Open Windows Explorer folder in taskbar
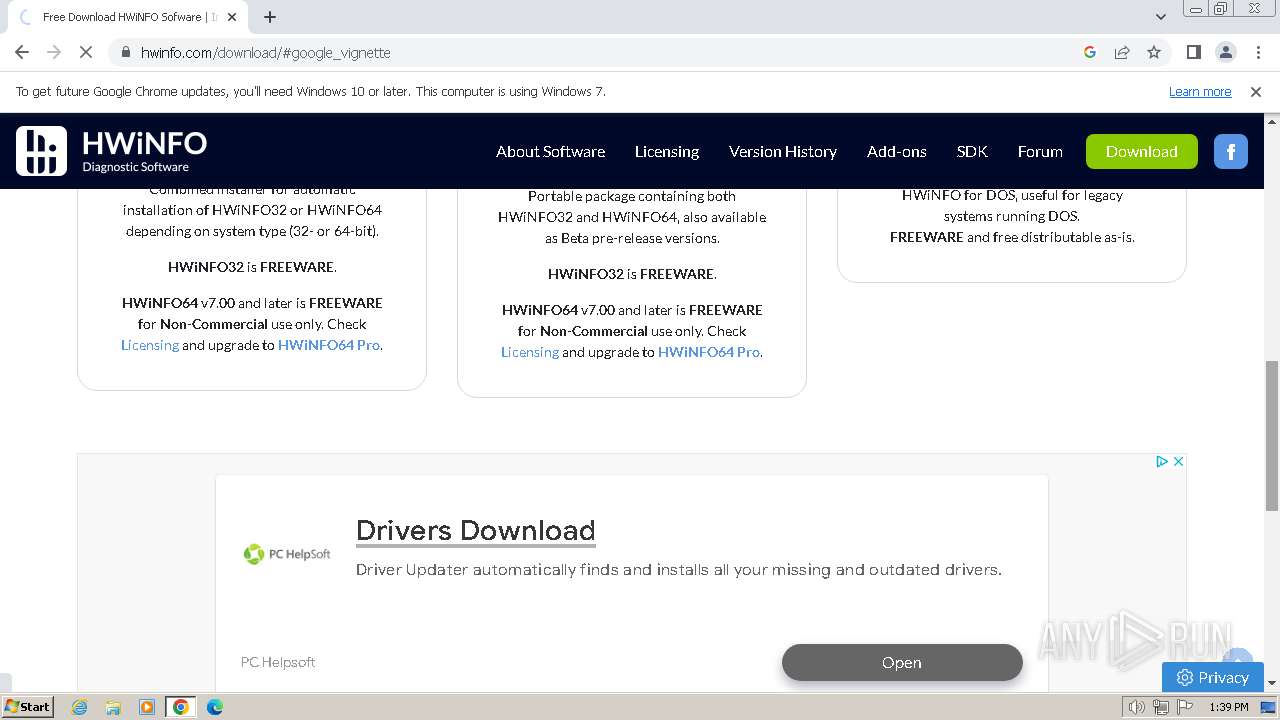Viewport: 1280px width, 720px height. (113, 707)
